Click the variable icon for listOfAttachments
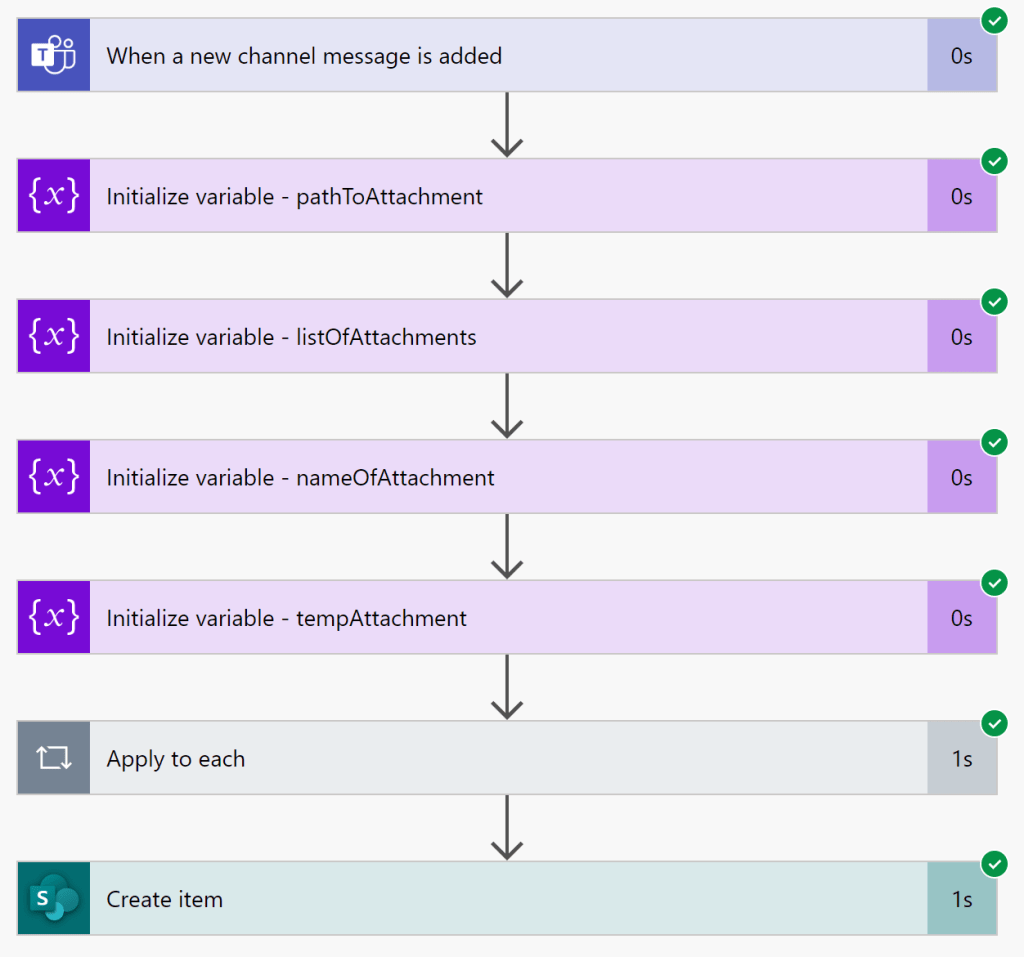1024x957 pixels. click(53, 336)
